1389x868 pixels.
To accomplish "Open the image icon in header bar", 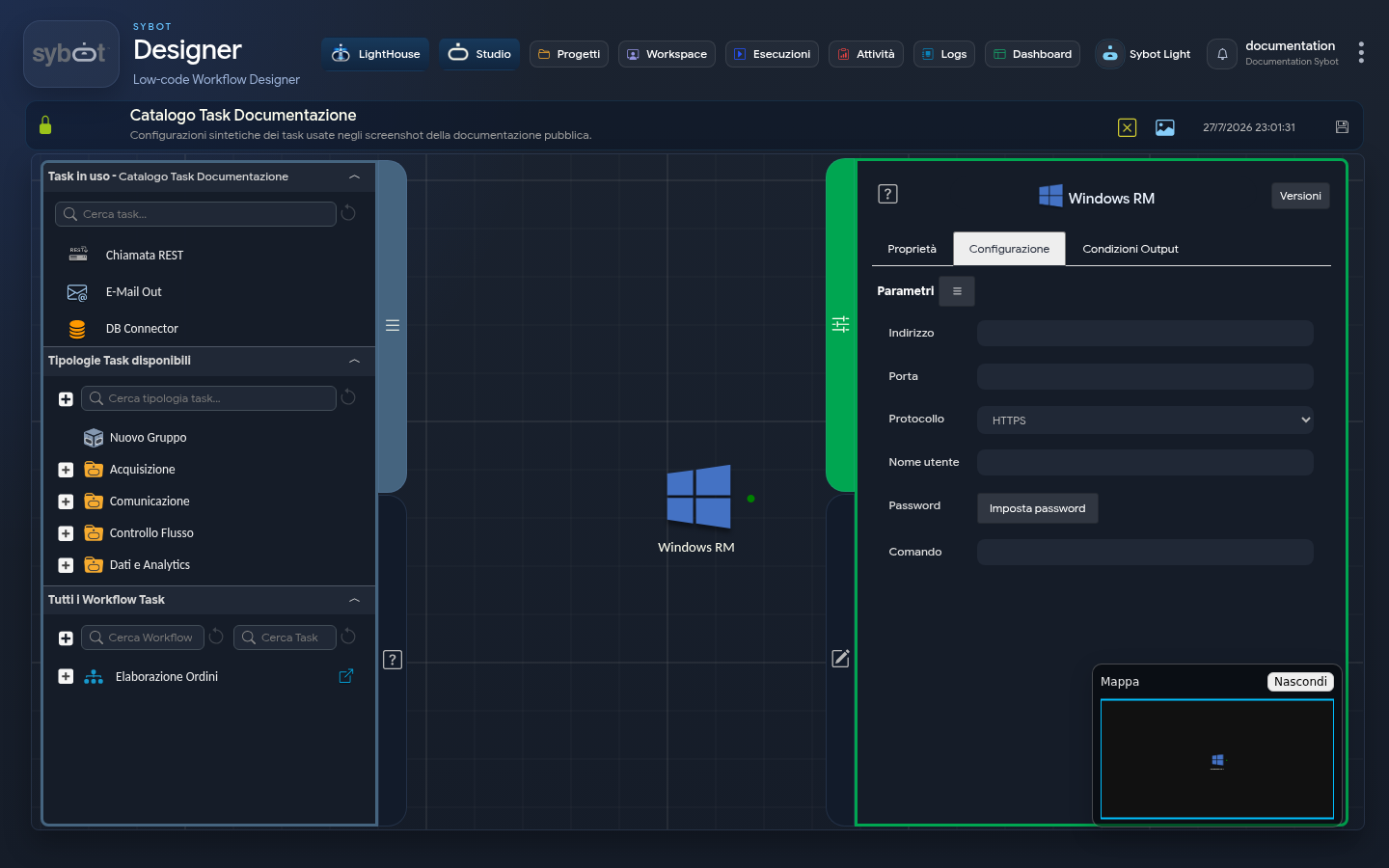I will point(1165,127).
